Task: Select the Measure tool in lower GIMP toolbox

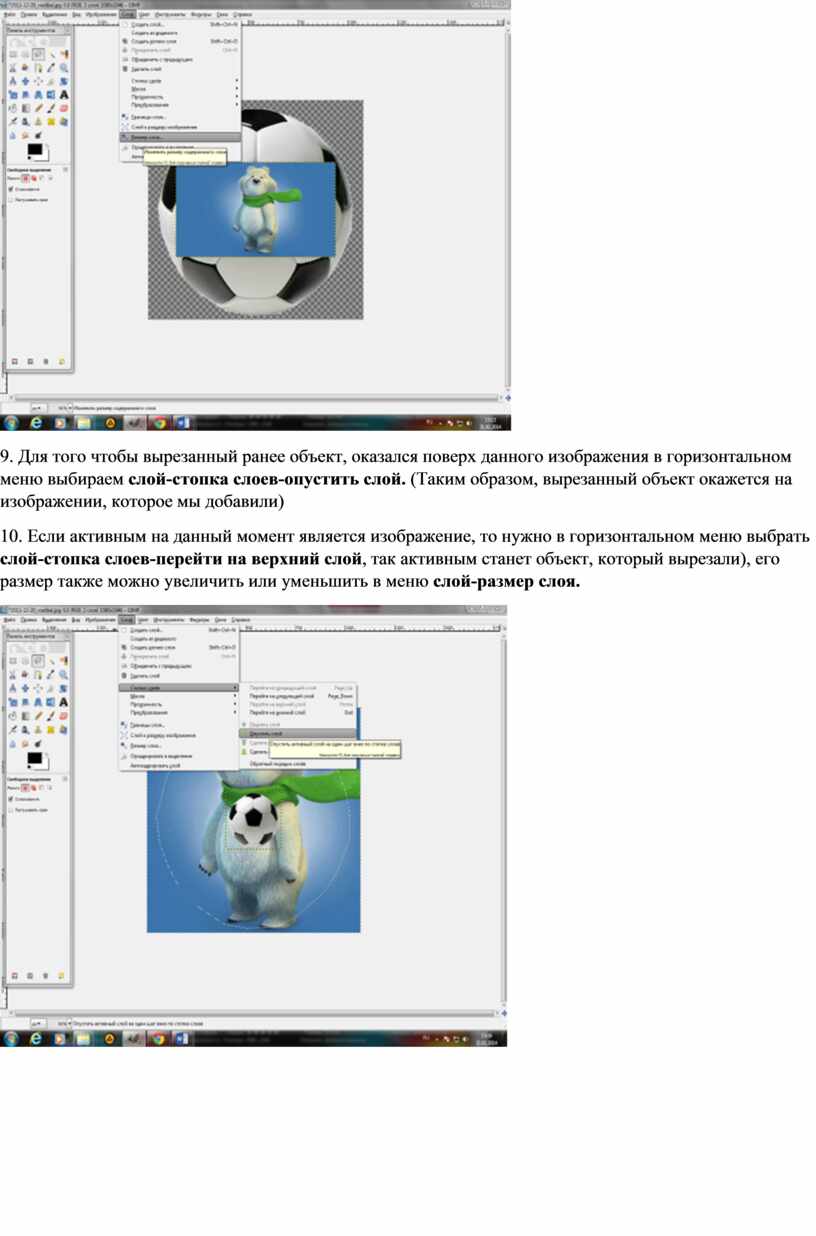Action: [13, 688]
